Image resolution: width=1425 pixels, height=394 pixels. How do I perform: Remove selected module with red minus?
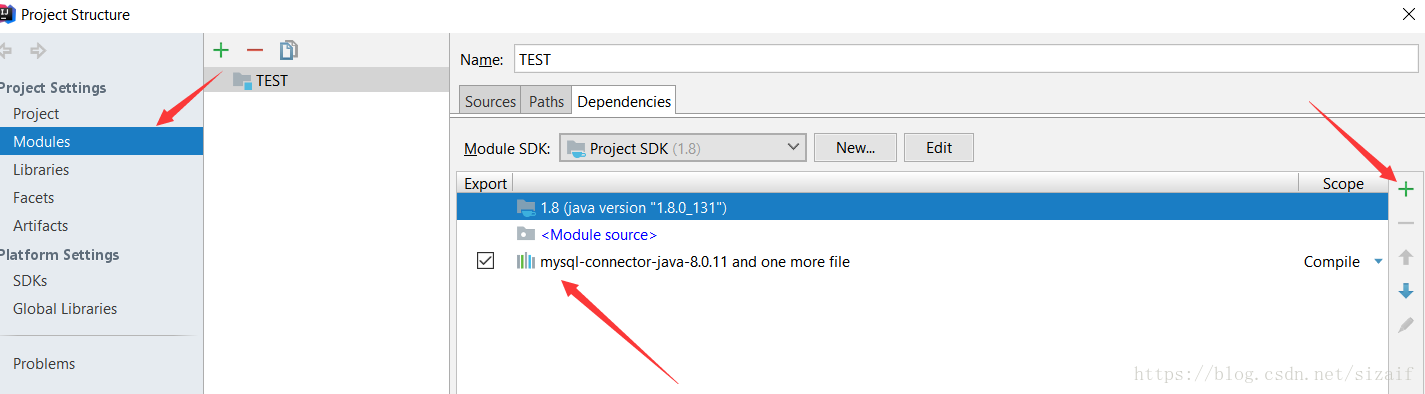point(255,50)
